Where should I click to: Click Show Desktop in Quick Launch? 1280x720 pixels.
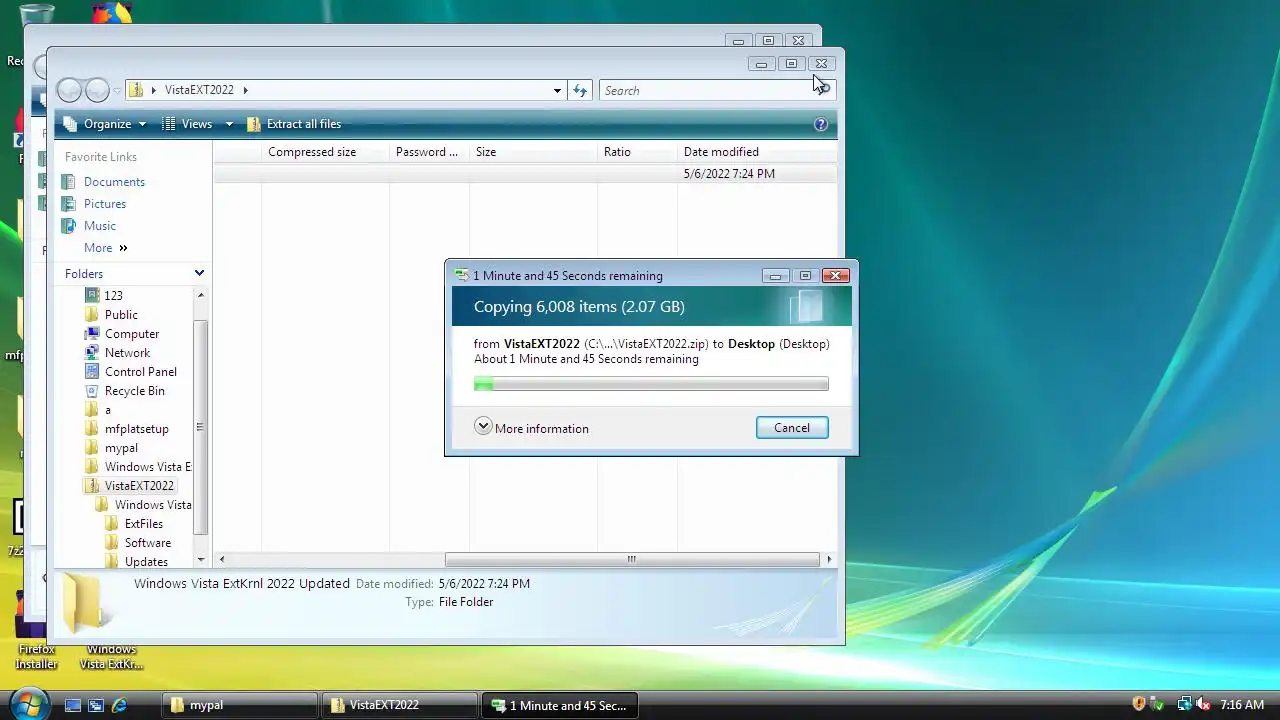click(73, 705)
